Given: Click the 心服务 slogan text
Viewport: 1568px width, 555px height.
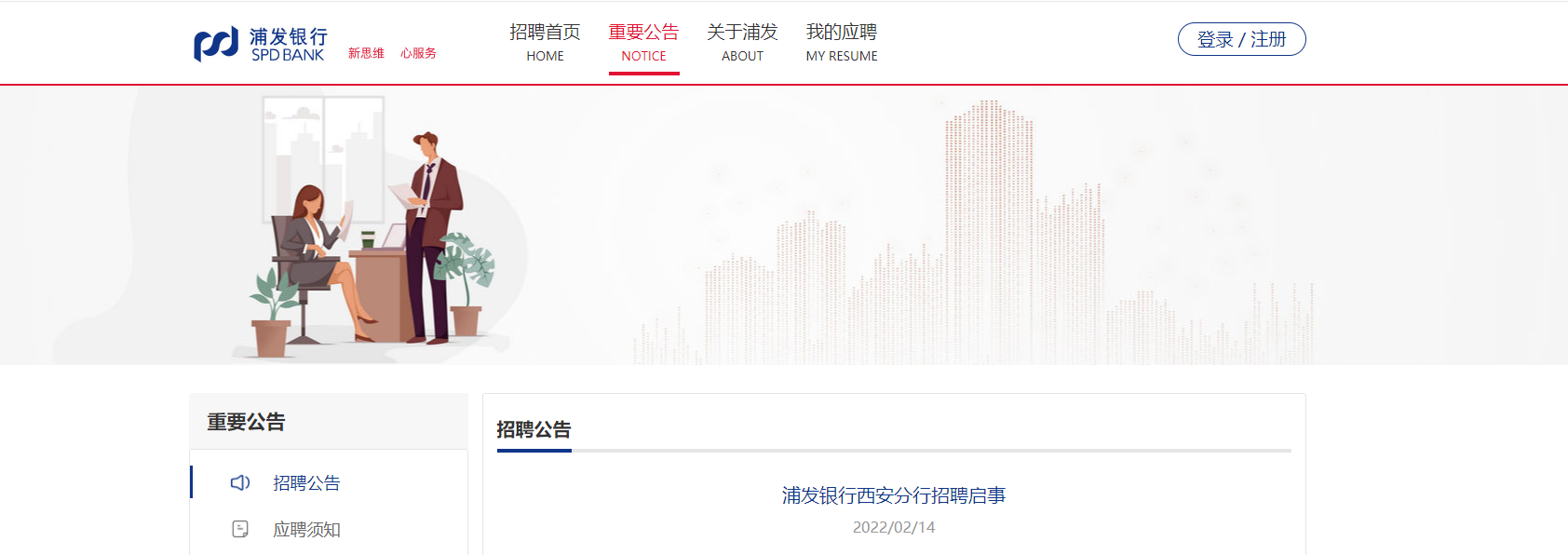Looking at the screenshot, I should click(419, 53).
